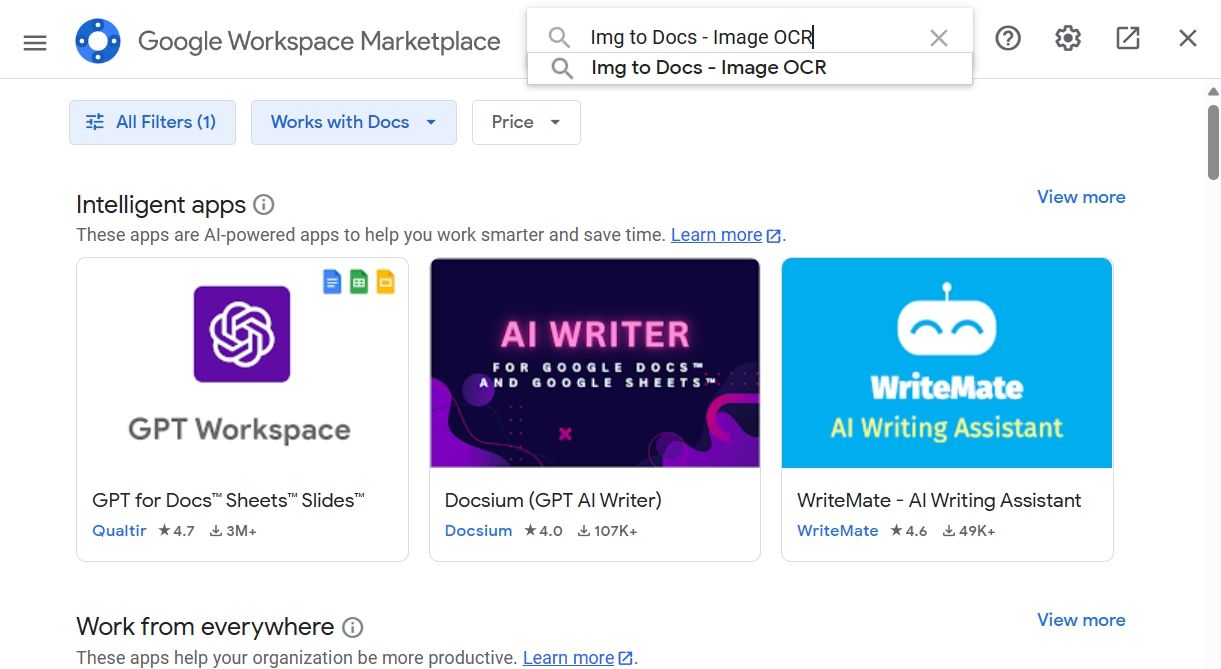Click the info icon beside Work from everywhere
The width and height of the screenshot is (1221, 669).
click(352, 627)
